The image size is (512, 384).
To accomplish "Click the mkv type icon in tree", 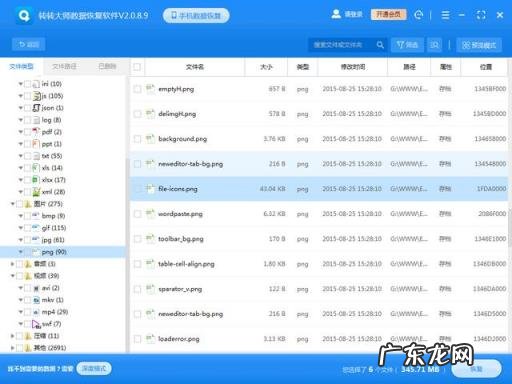I will 36,300.
